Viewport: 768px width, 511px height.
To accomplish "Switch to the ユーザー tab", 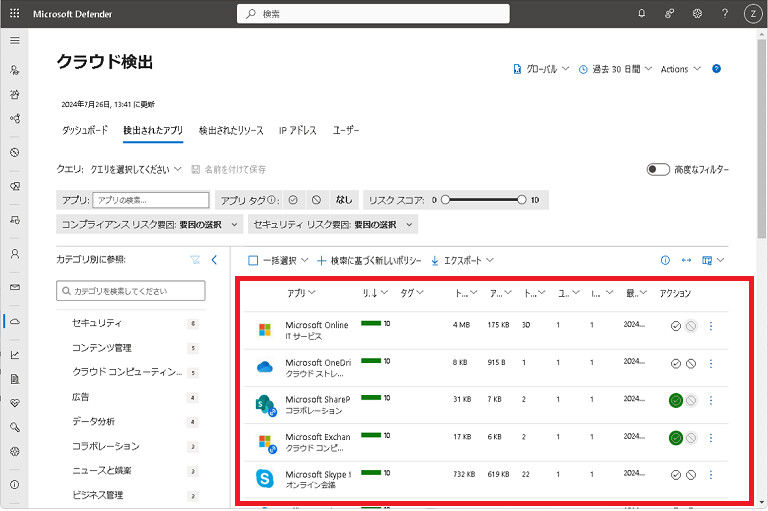I will [346, 130].
